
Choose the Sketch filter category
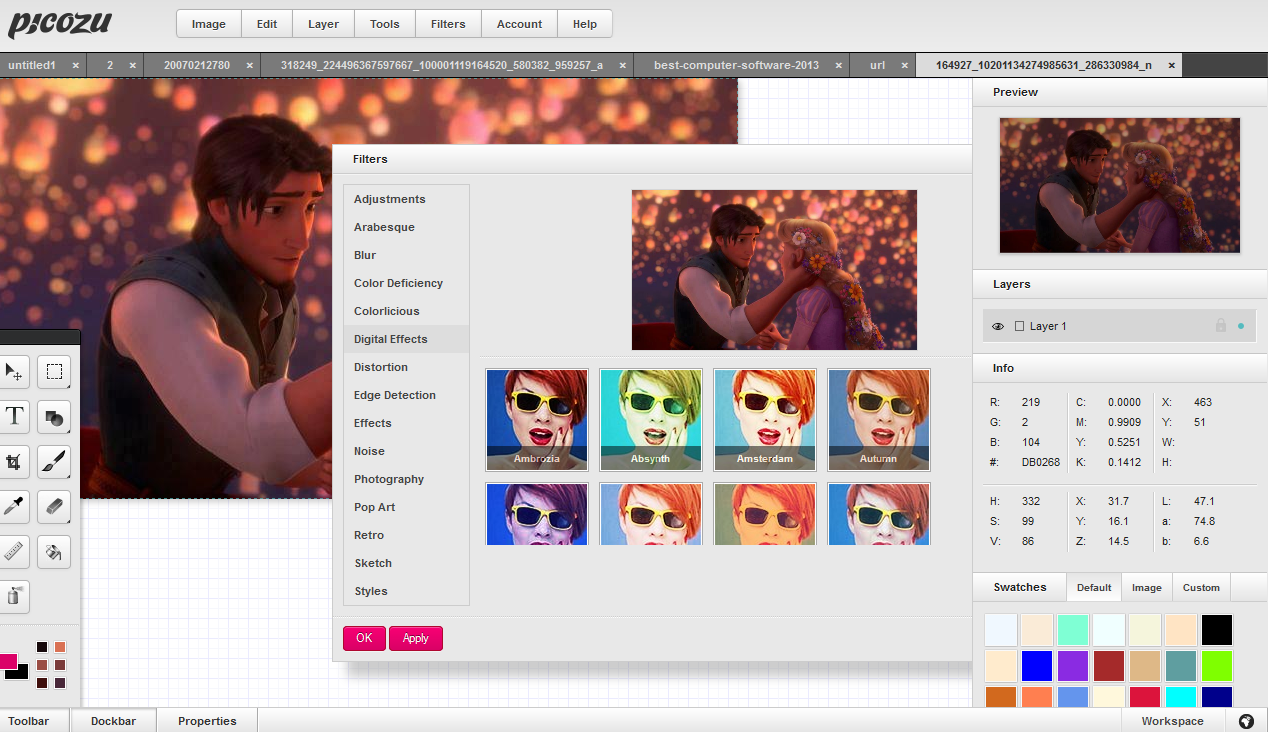click(x=406, y=563)
